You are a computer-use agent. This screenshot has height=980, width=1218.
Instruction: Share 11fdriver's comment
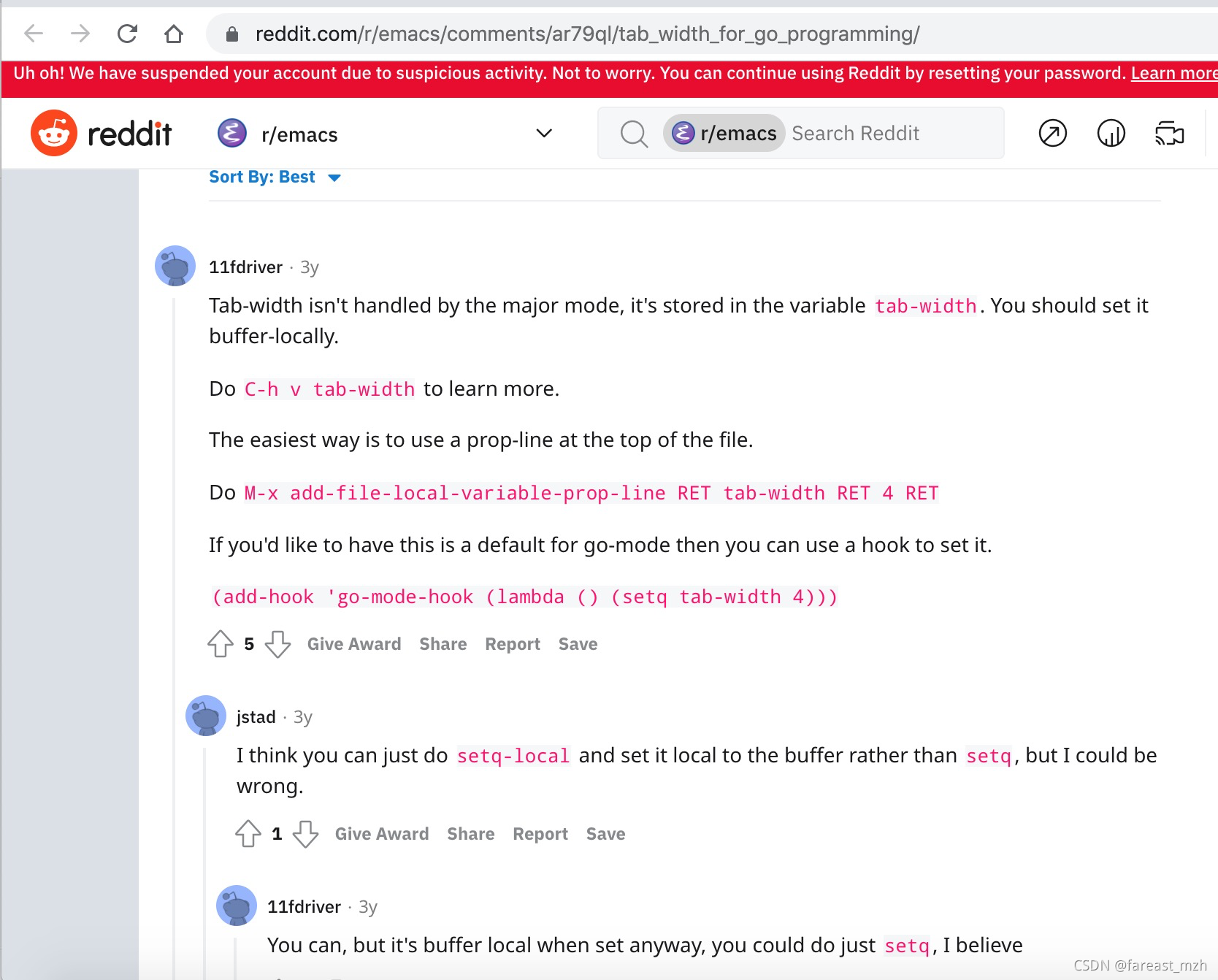click(443, 643)
